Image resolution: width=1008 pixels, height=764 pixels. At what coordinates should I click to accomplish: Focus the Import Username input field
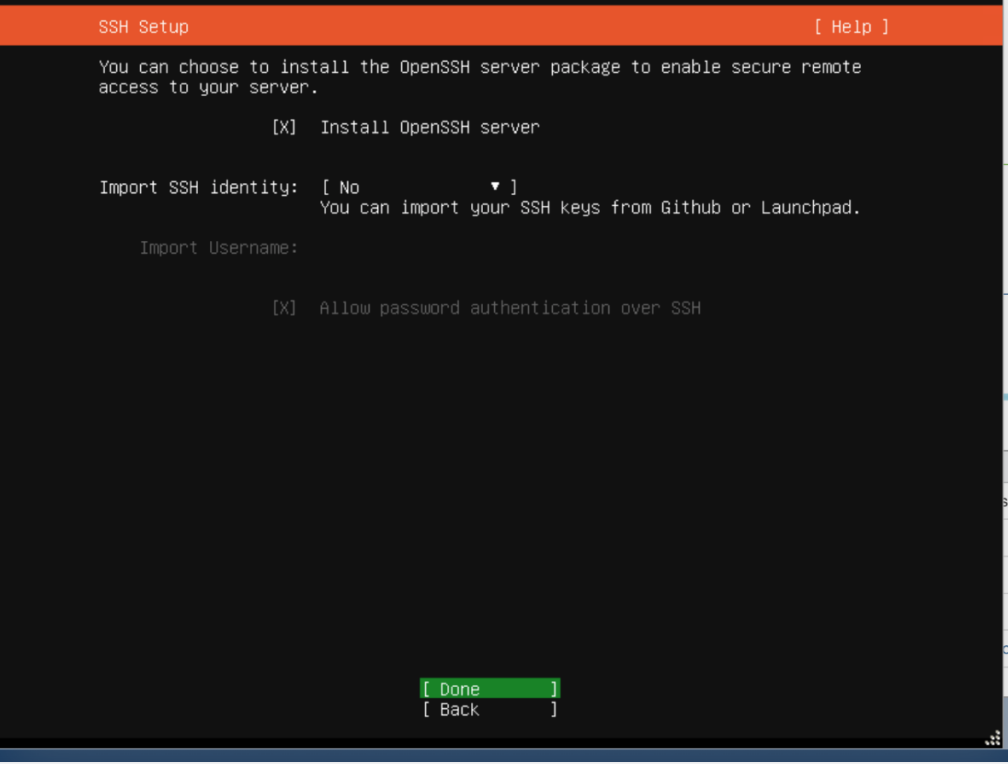pyautogui.click(x=500, y=248)
